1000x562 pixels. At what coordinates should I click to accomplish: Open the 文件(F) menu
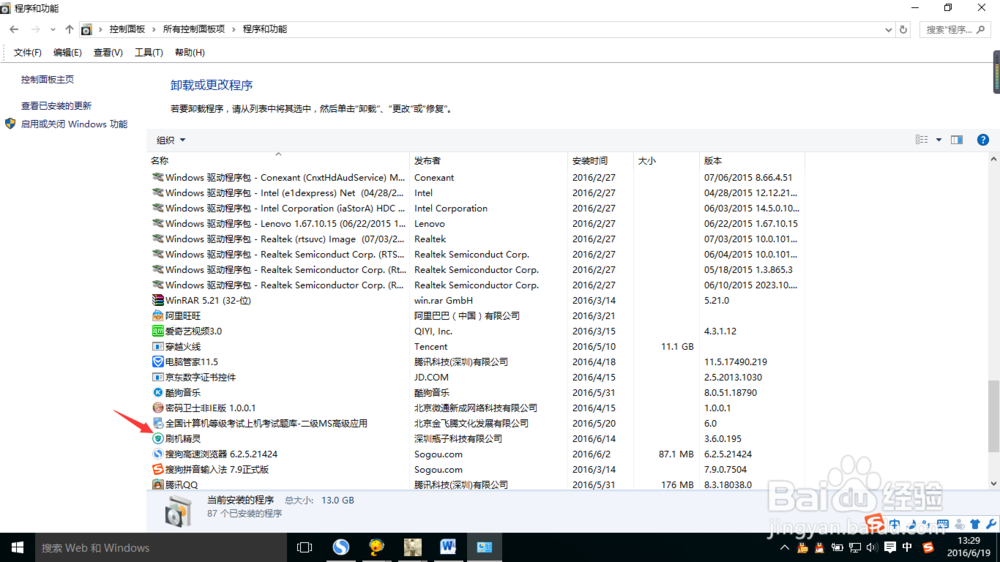pyautogui.click(x=27, y=53)
